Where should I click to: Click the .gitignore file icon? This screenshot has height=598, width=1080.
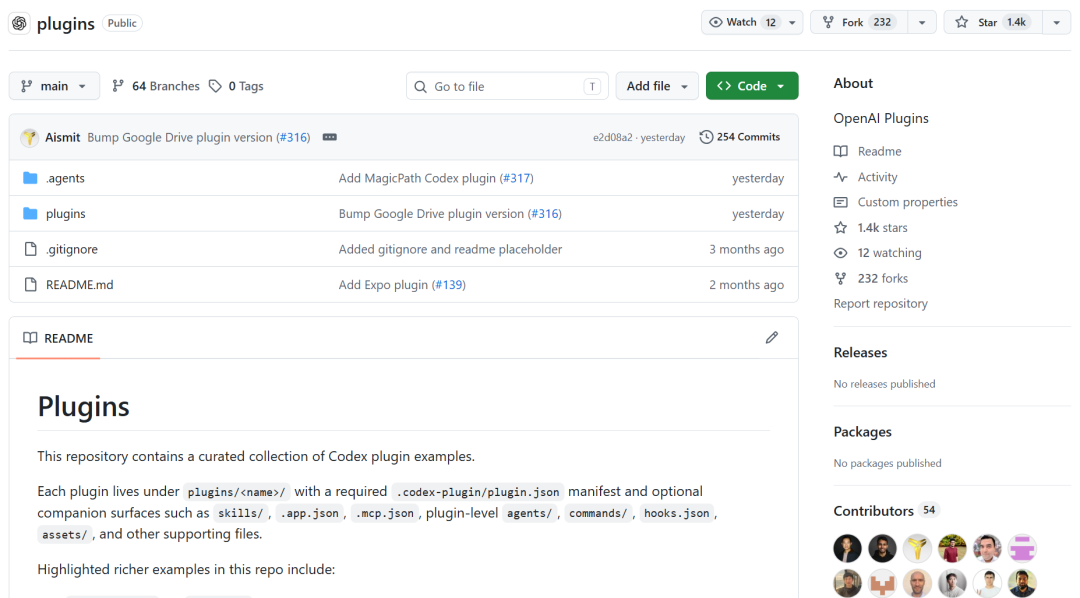click(x=30, y=249)
